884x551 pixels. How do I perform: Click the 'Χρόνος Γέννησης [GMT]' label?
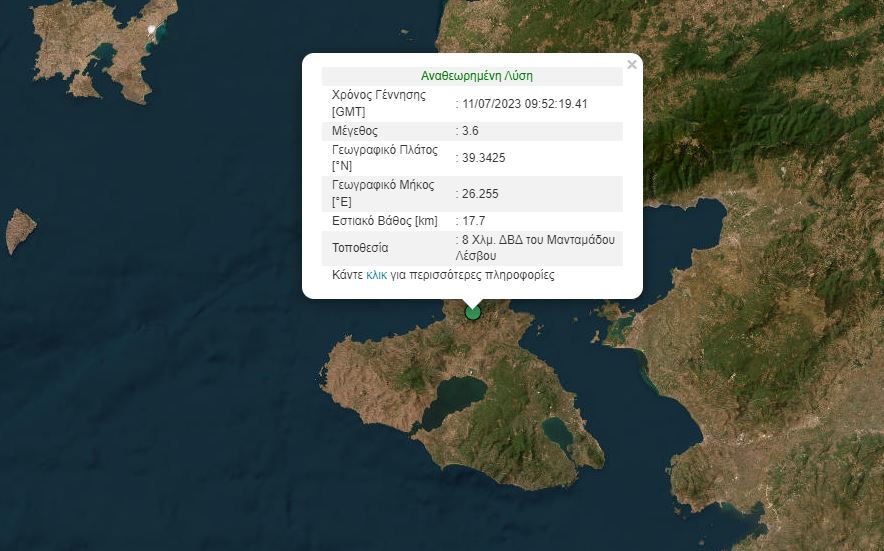(x=378, y=103)
